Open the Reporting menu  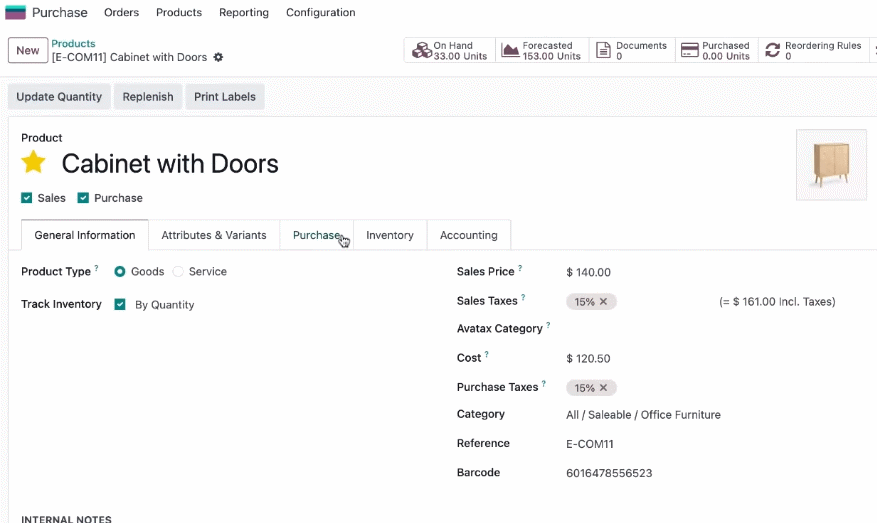coord(244,12)
